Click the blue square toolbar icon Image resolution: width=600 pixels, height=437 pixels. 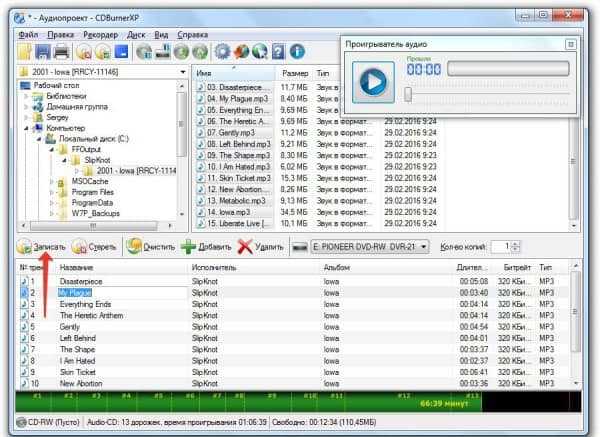click(121, 51)
